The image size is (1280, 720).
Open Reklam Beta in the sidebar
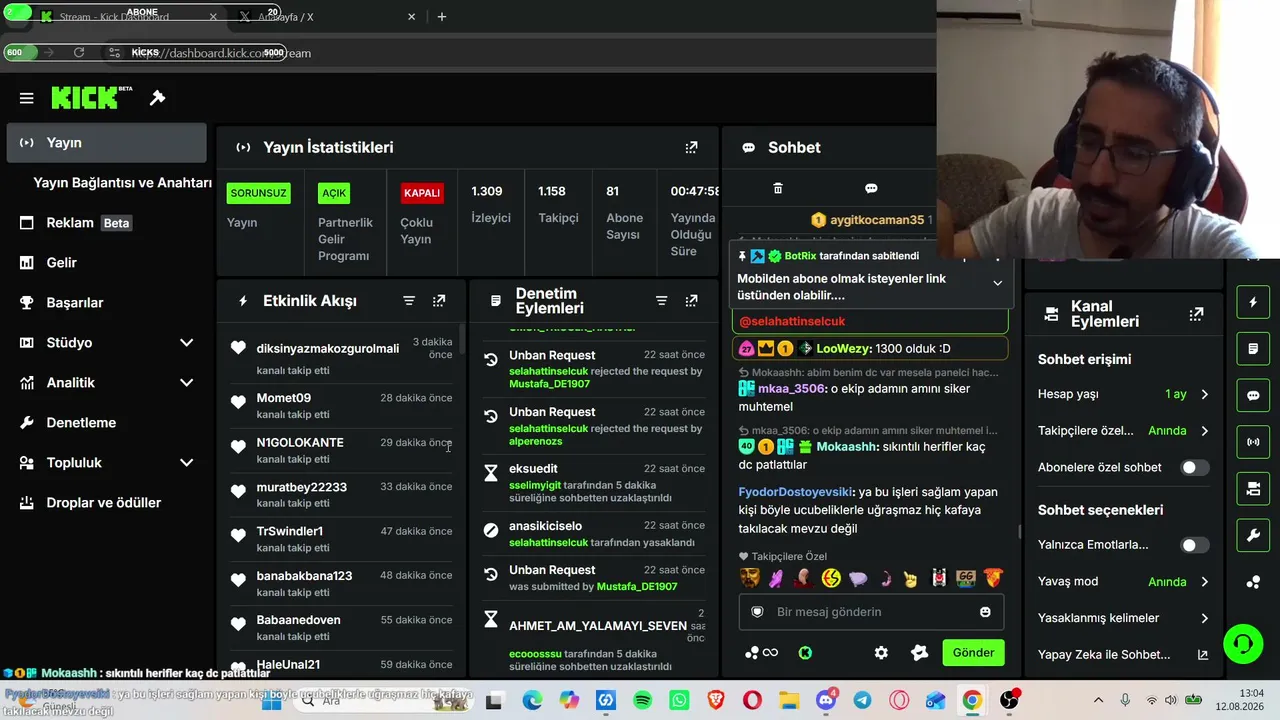(106, 223)
